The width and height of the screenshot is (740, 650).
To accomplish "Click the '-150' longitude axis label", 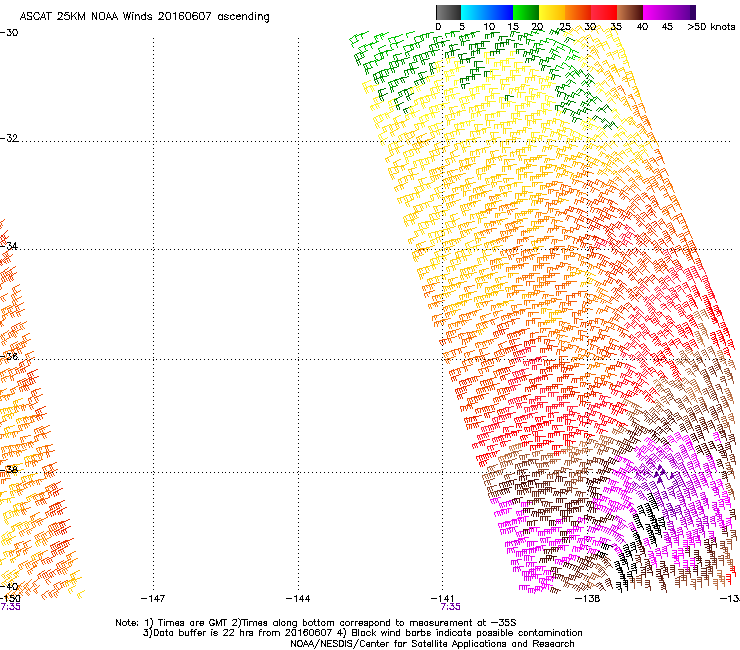I will 10,599.
